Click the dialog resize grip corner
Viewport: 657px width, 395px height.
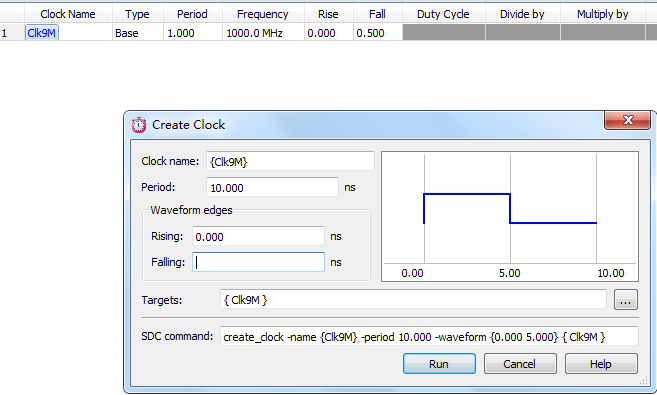coord(644,380)
